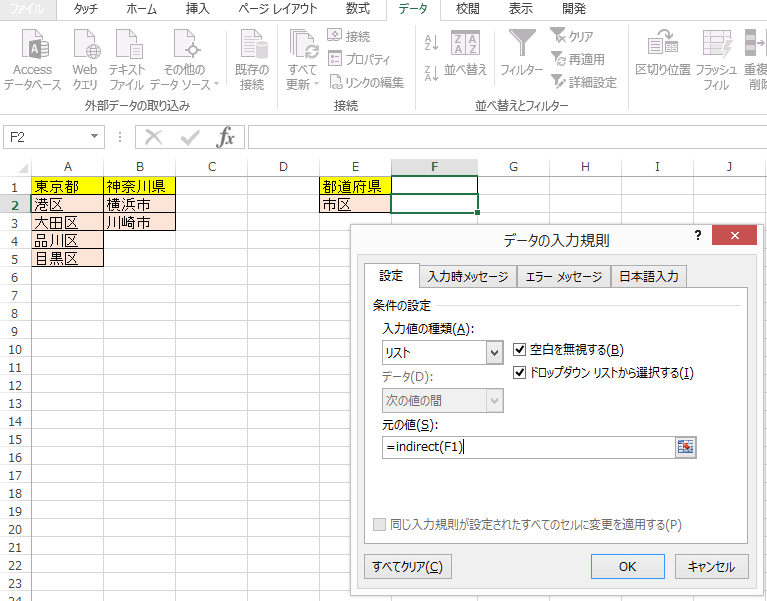Click the すべてクリア button
This screenshot has width=767, height=601.
407,567
